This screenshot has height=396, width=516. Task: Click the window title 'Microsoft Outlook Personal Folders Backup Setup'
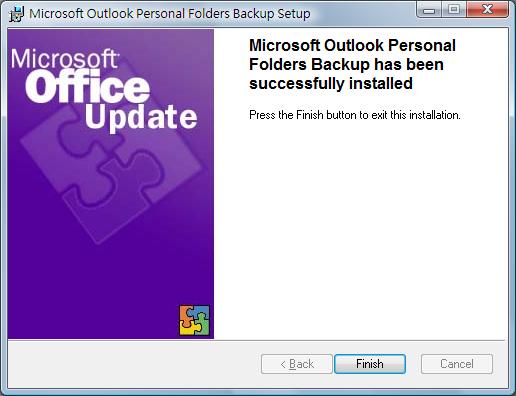[x=170, y=14]
